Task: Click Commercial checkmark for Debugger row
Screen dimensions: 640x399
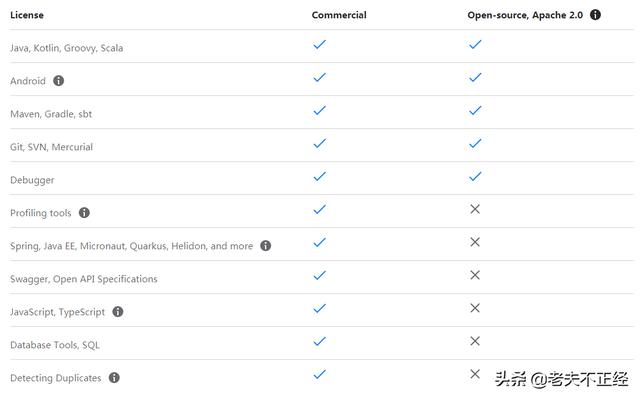Action: 320,176
